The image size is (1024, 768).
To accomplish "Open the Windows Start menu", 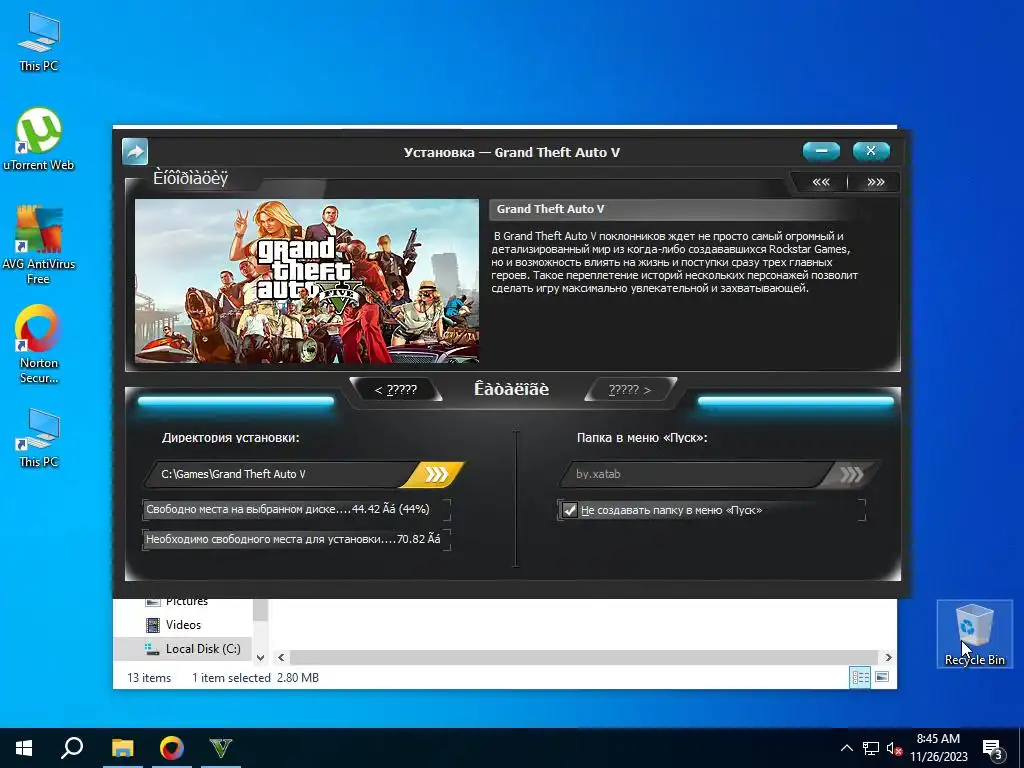I will click(24, 748).
